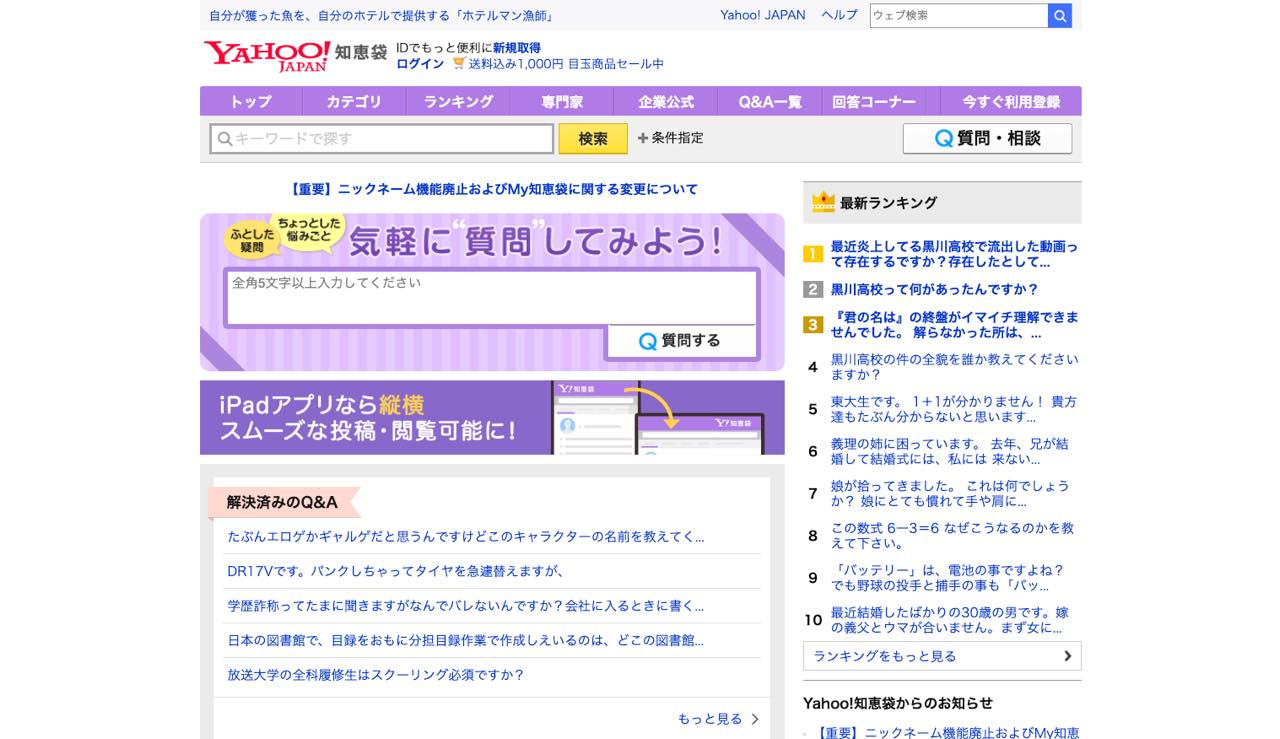Viewport: 1280px width, 739px height.
Task: Focus the キーワードで探す search field
Action: pyautogui.click(x=382, y=139)
